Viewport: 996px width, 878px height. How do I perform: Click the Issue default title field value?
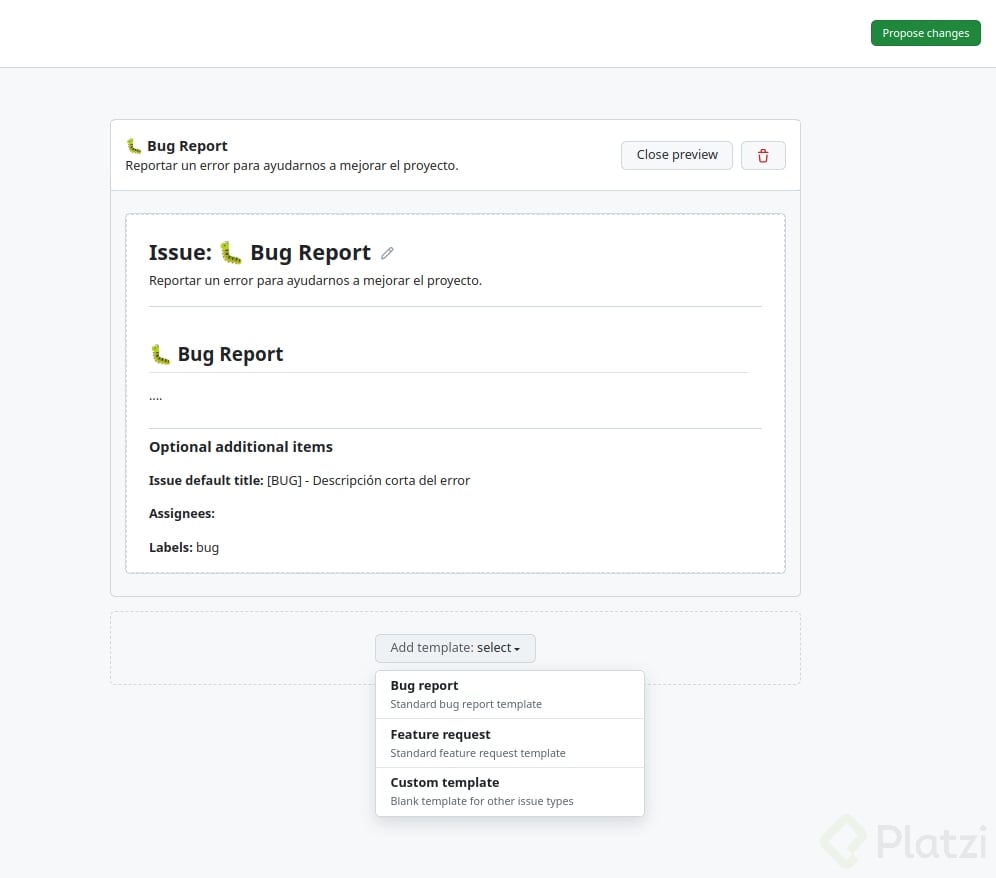pyautogui.click(x=368, y=481)
